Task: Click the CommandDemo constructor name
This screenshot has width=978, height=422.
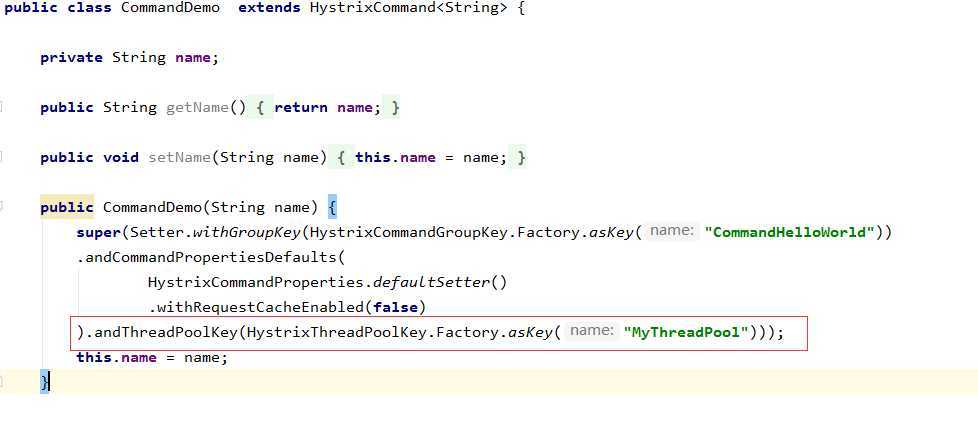Action: tap(152, 207)
